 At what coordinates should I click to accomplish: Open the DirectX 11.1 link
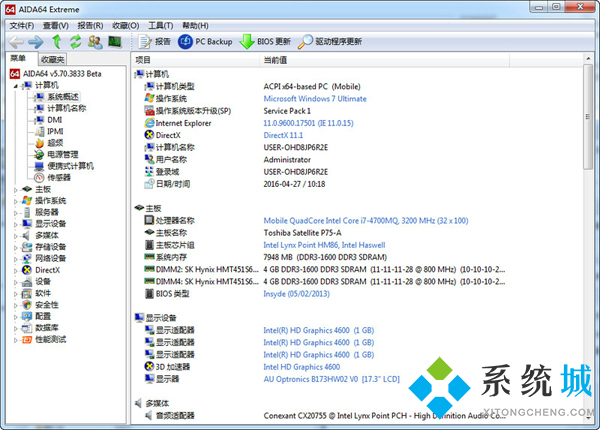(x=283, y=135)
